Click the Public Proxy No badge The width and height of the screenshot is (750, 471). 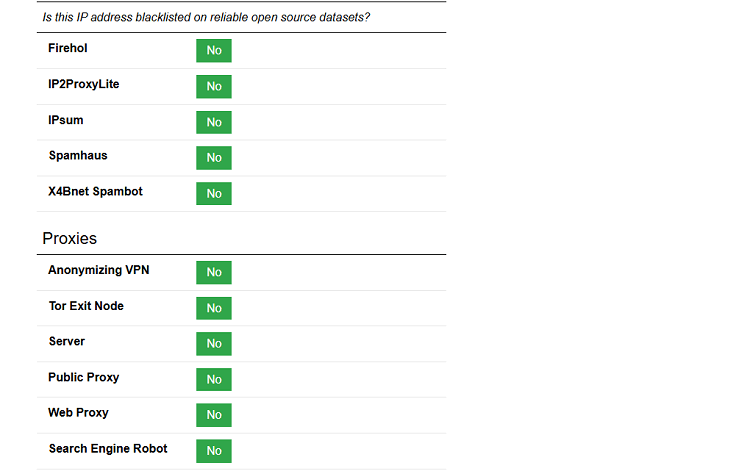click(x=214, y=380)
